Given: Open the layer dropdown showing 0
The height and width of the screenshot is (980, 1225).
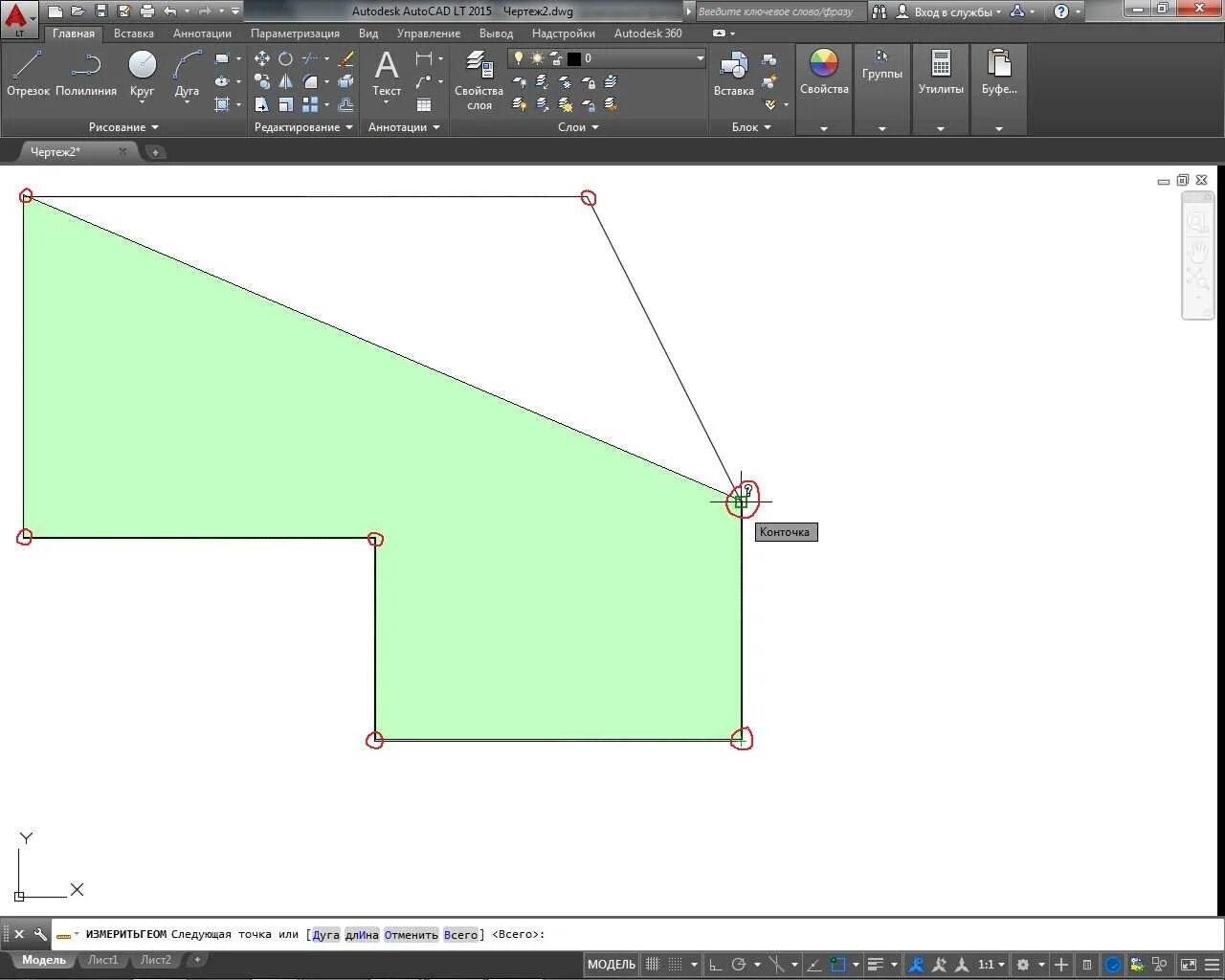Looking at the screenshot, I should (607, 58).
